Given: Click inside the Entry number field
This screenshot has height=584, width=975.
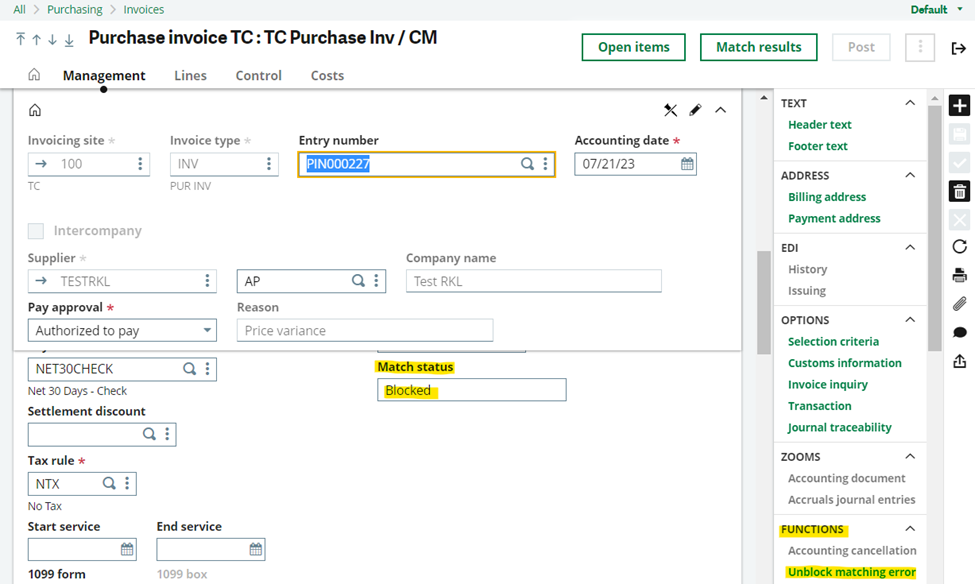Looking at the screenshot, I should 400,163.
